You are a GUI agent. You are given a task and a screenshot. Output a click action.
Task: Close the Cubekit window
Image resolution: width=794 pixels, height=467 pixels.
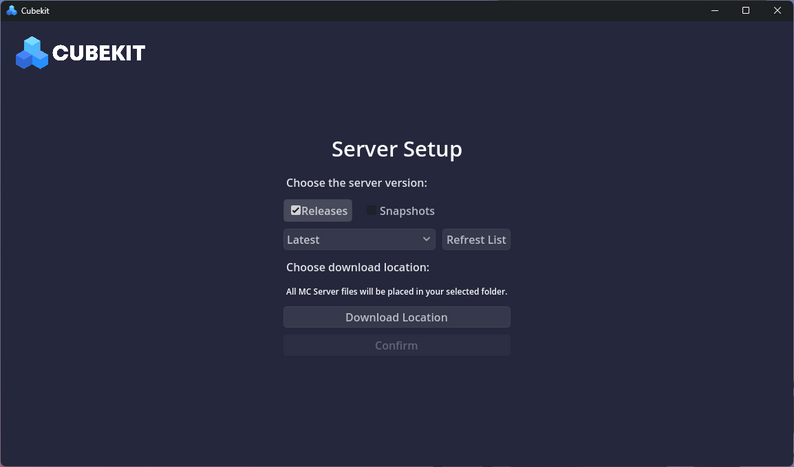pos(777,10)
